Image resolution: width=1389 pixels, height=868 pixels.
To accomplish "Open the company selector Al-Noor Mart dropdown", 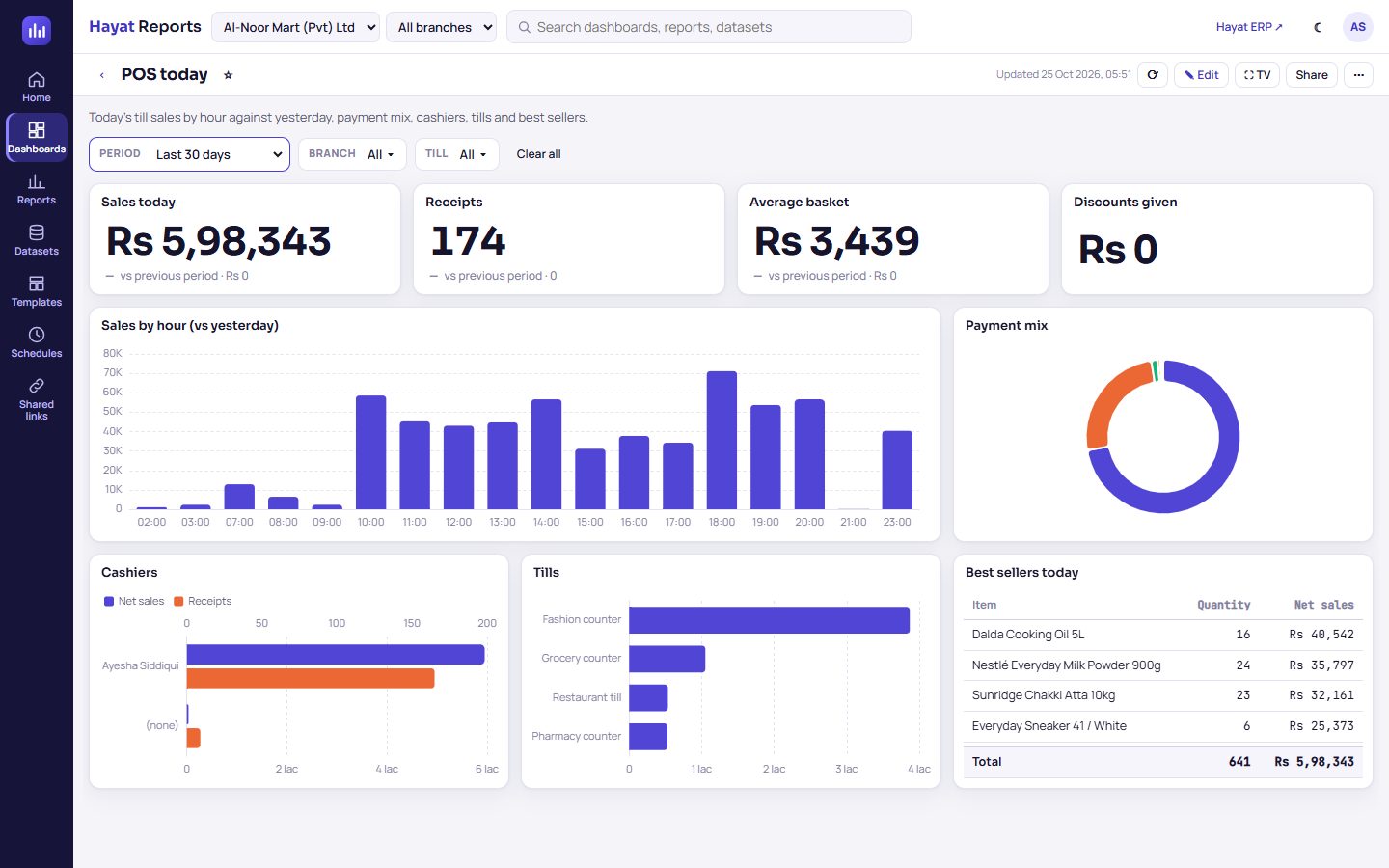I will coord(295,27).
